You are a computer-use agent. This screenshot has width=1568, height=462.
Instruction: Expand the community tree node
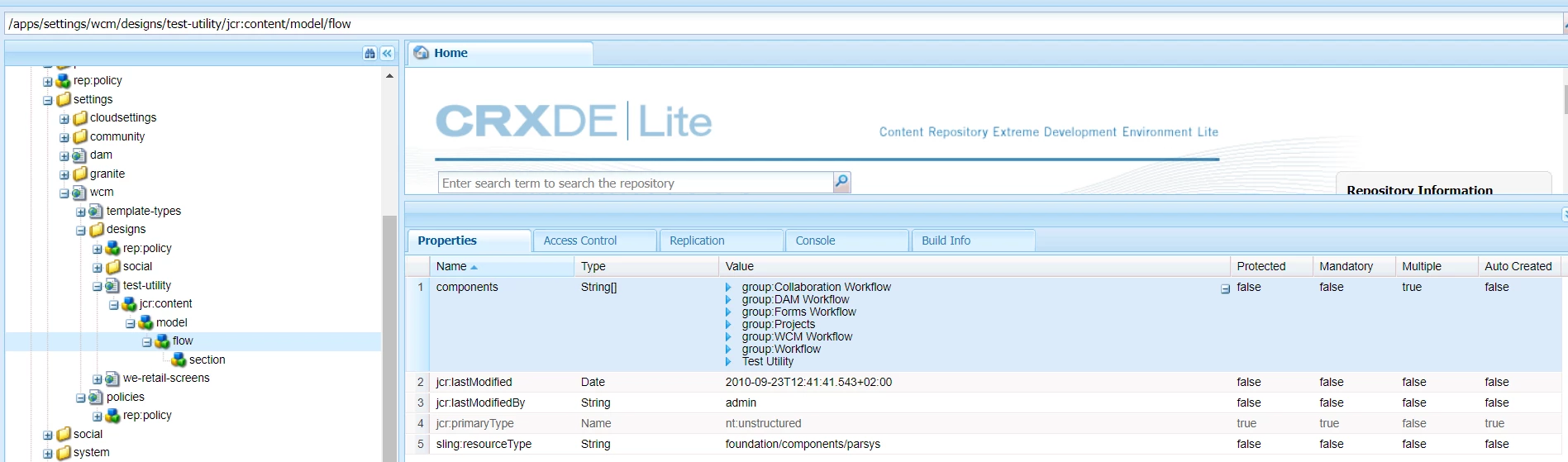point(64,138)
